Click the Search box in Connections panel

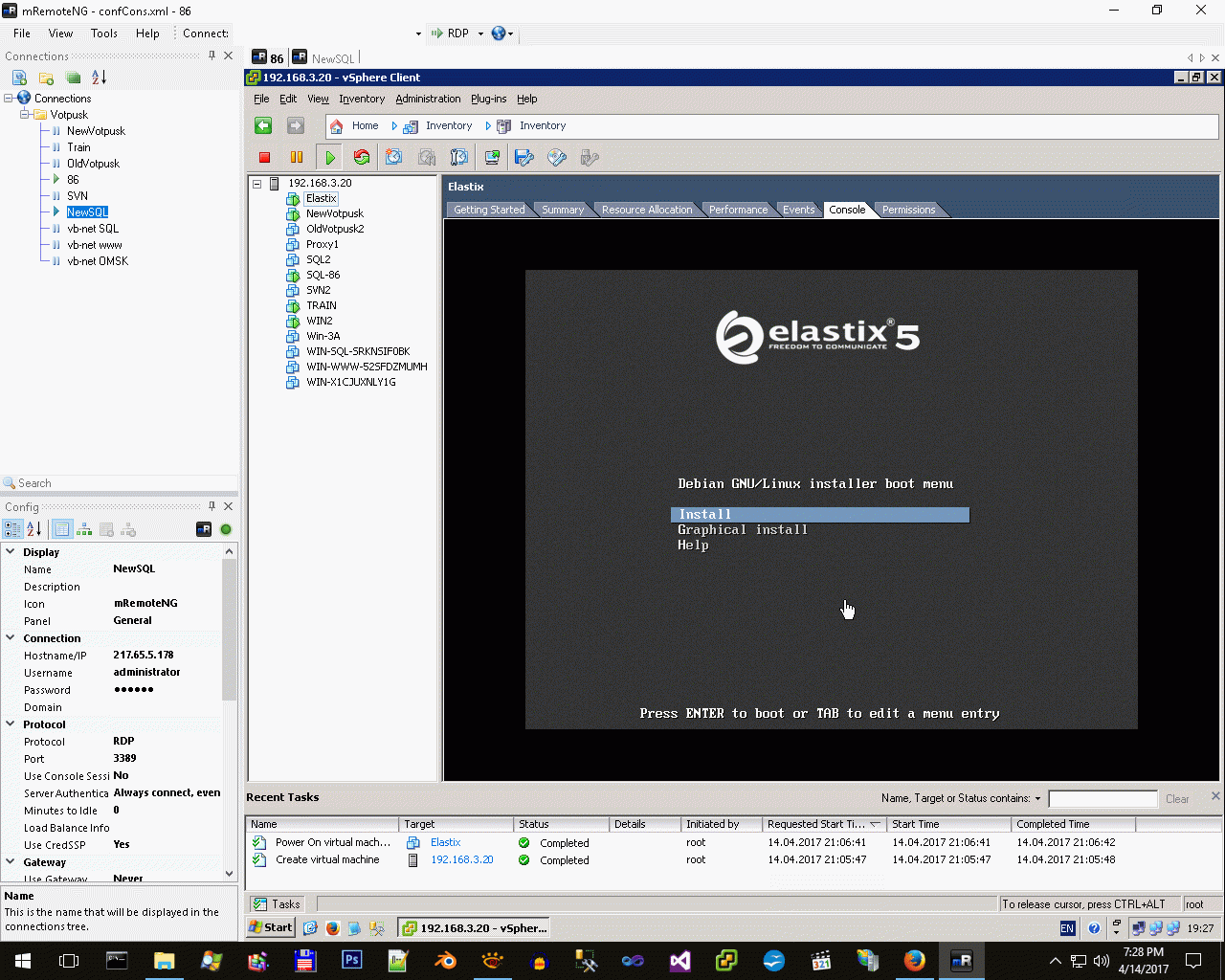click(120, 483)
